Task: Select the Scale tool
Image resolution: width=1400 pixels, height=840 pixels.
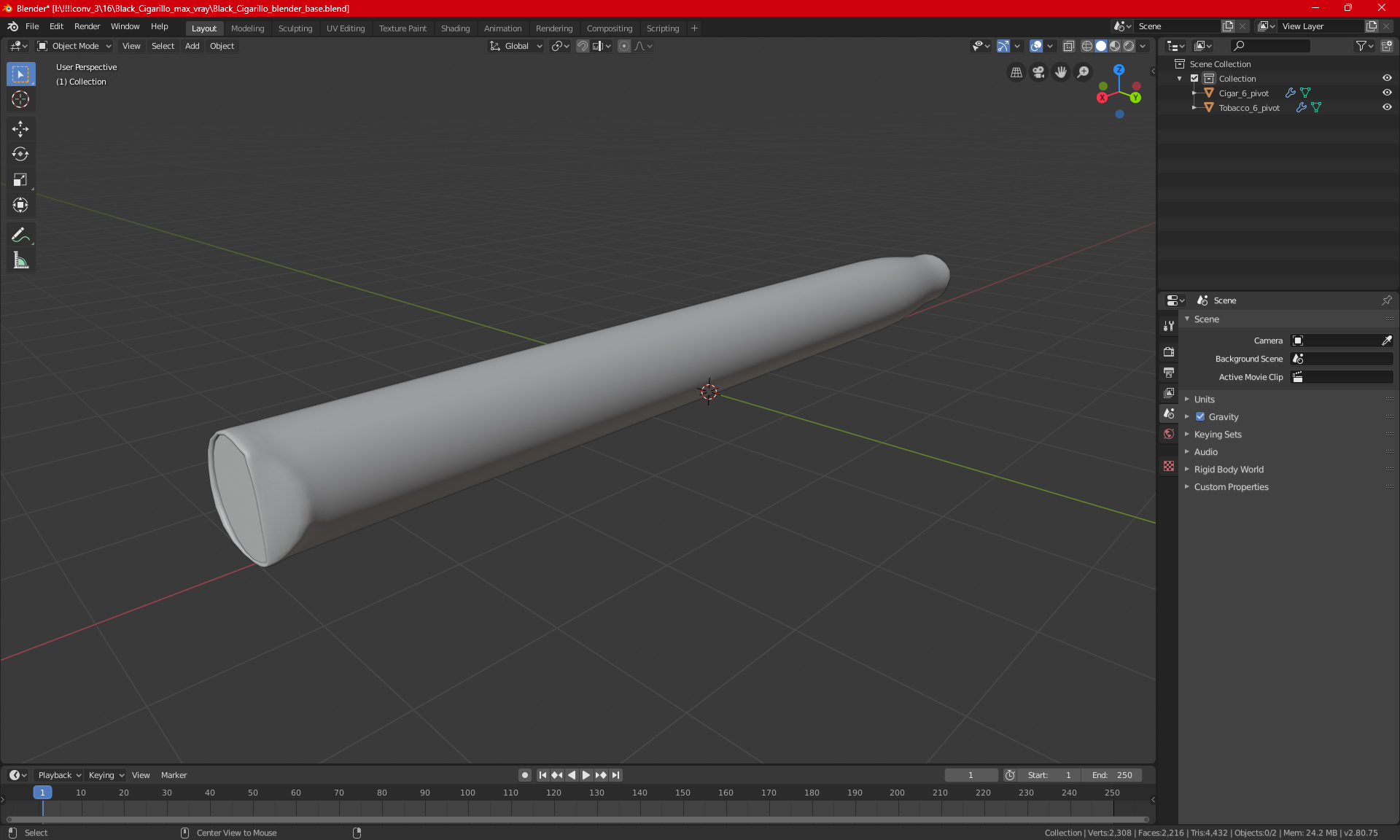Action: coord(20,180)
